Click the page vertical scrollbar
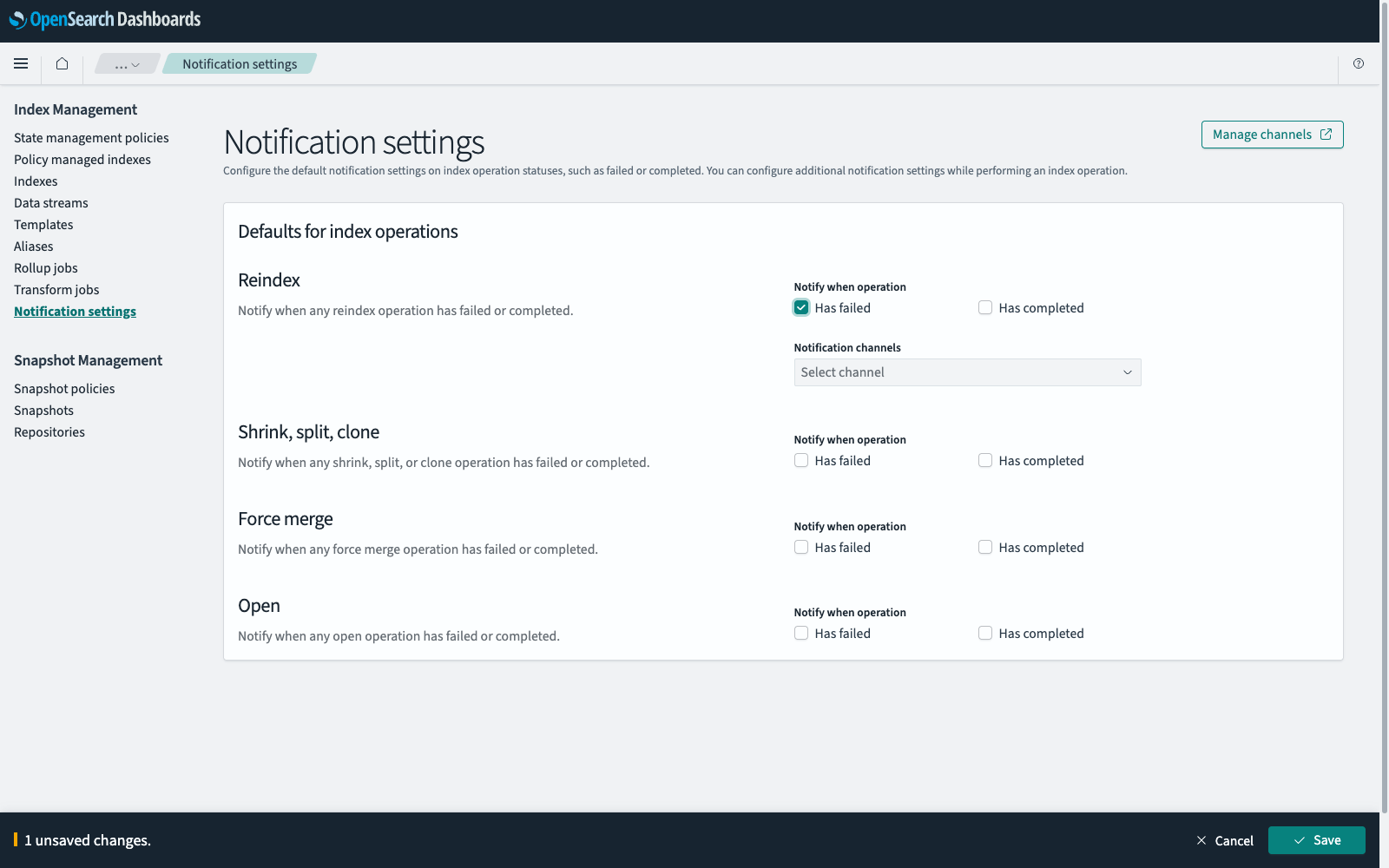1389x868 pixels. pyautogui.click(x=1384, y=406)
